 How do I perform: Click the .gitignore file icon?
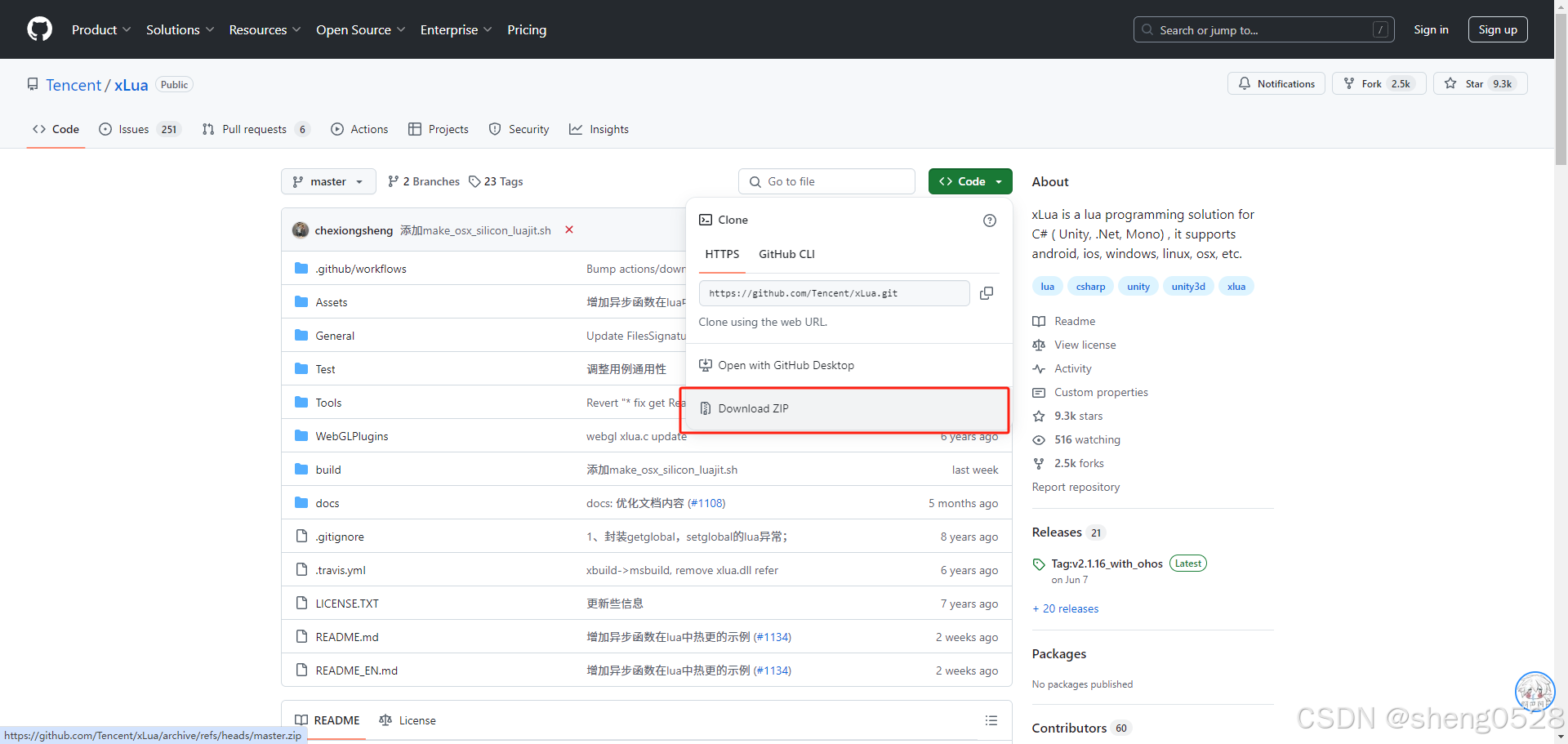click(301, 537)
